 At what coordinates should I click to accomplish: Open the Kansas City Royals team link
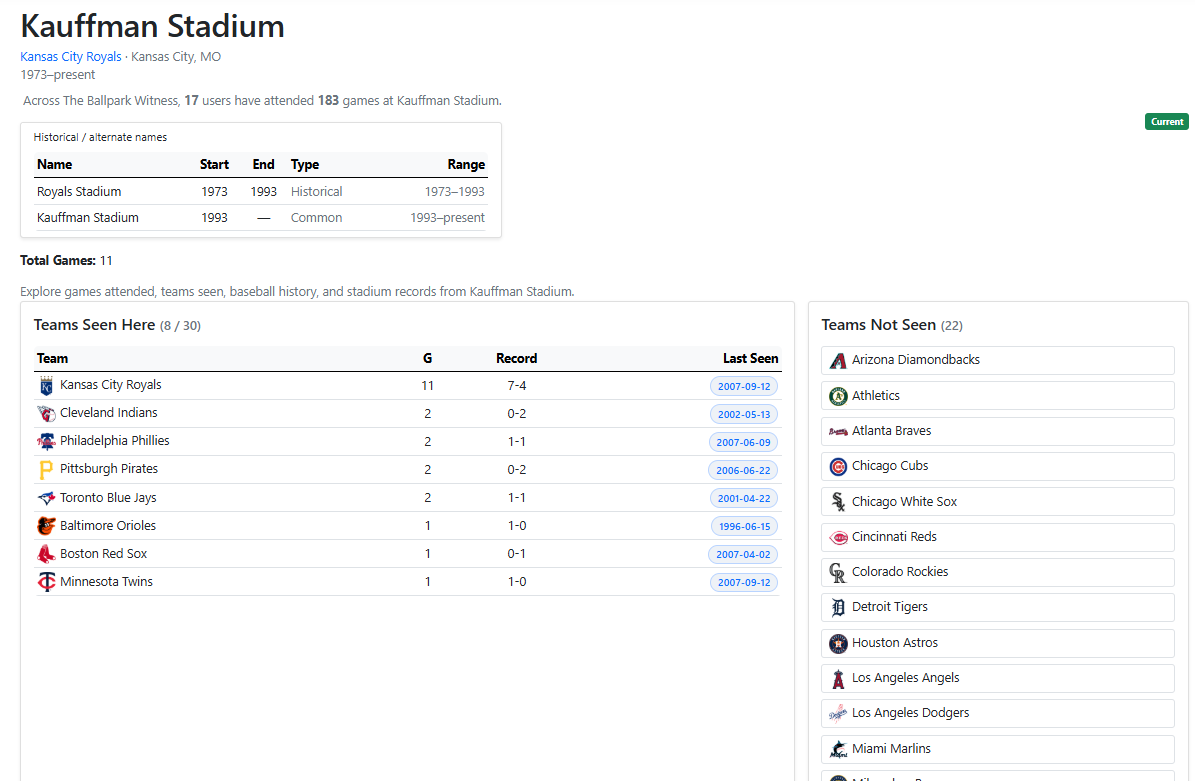click(x=71, y=56)
